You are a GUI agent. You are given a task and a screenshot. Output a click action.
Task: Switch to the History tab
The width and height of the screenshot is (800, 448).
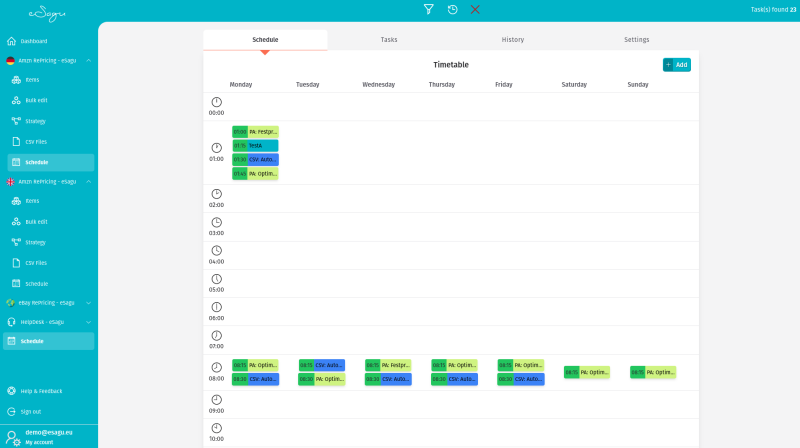[513, 40]
